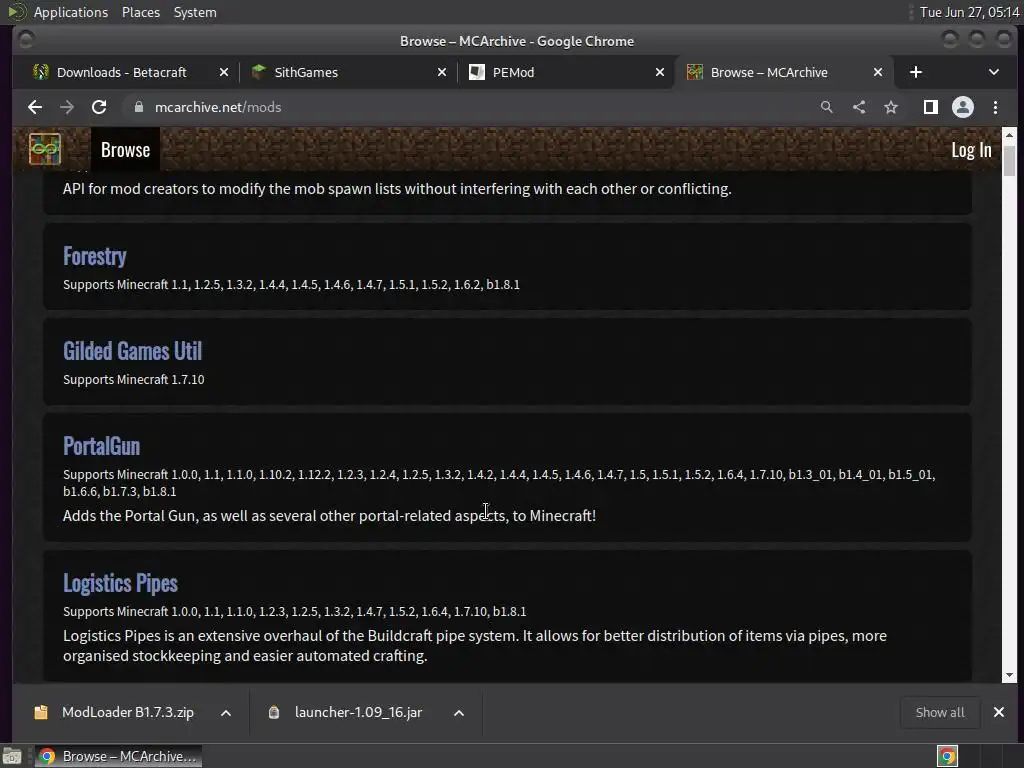
Task: Open the Applications menu
Action: point(71,12)
